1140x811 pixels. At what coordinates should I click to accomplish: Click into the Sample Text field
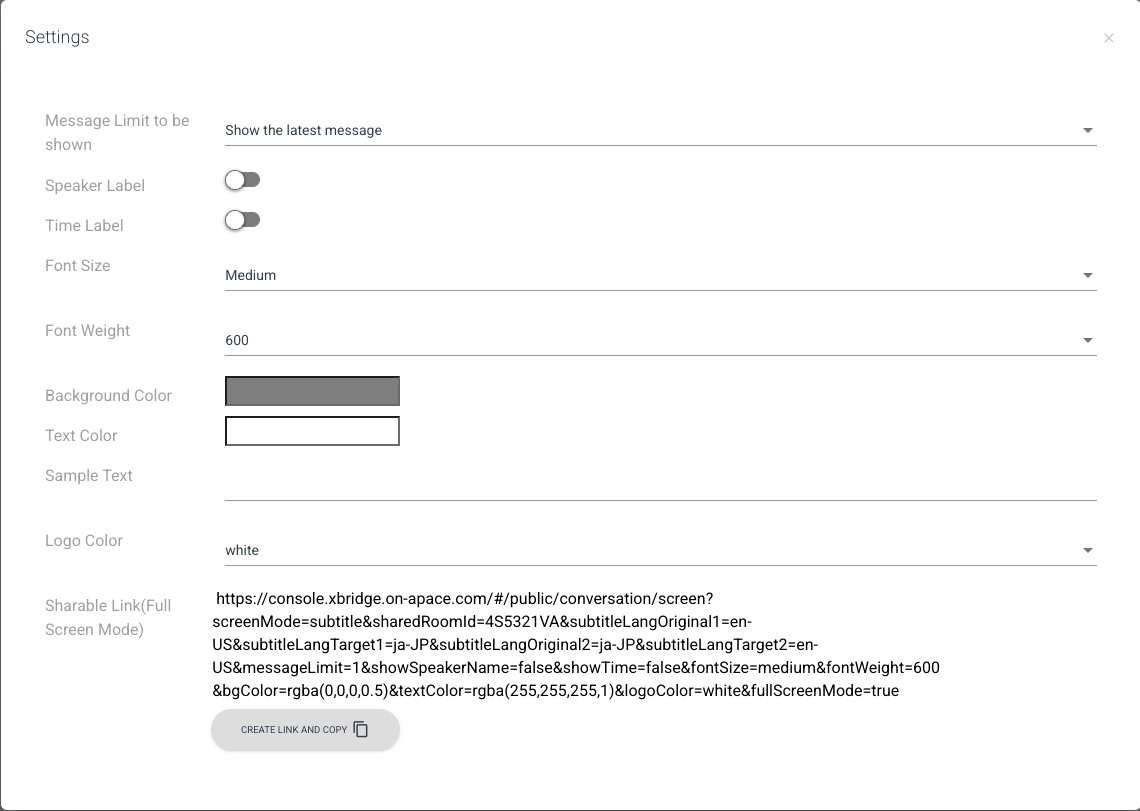coord(660,480)
